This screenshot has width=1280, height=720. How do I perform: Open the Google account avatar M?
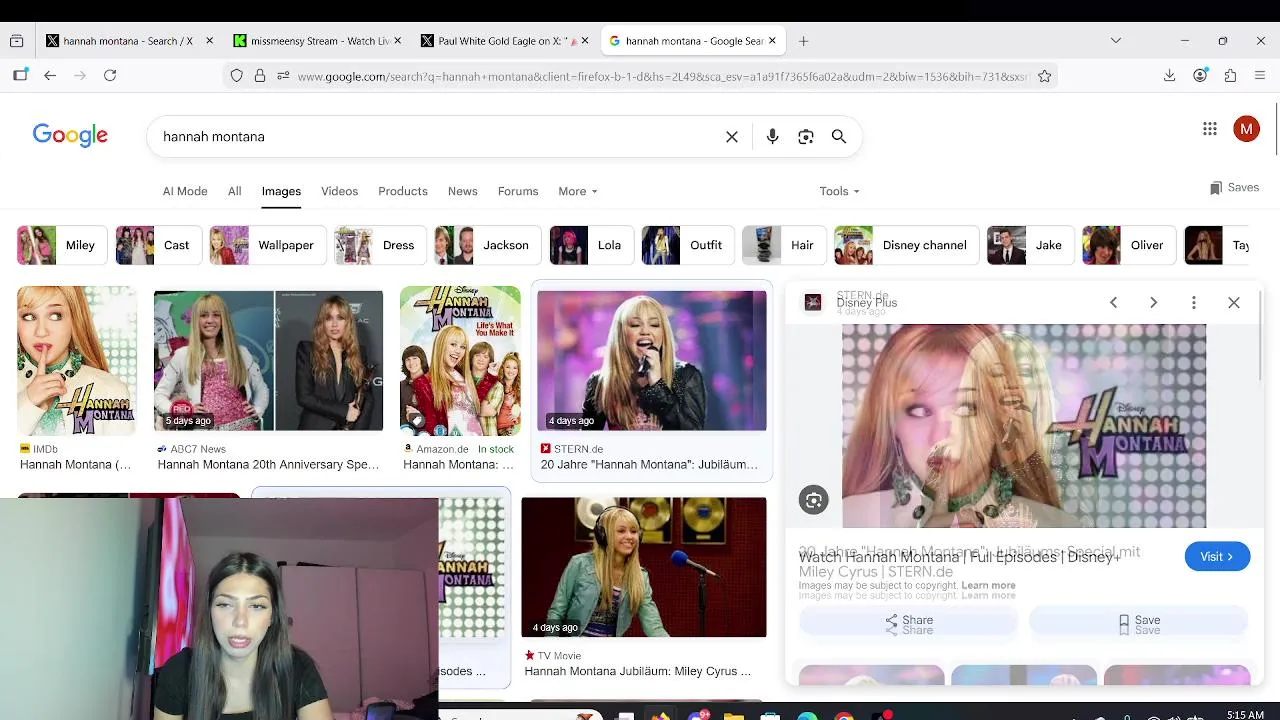[1246, 129]
